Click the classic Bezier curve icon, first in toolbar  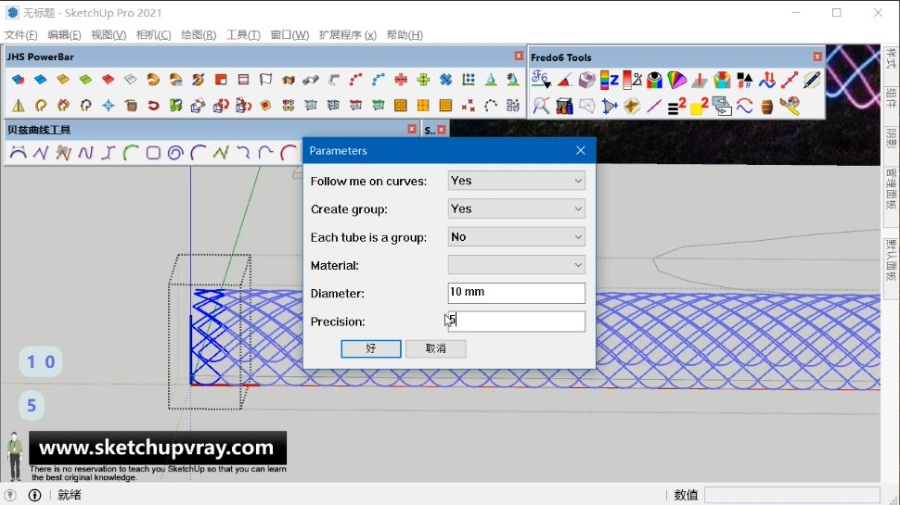[18, 153]
